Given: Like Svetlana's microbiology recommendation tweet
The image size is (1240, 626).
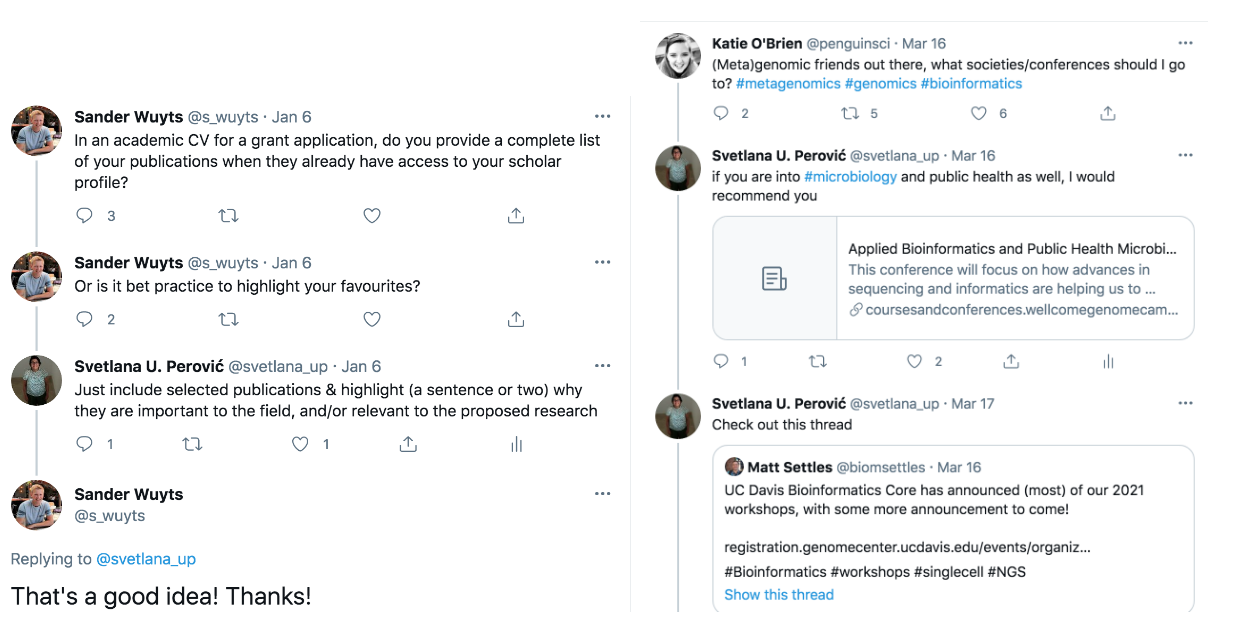Looking at the screenshot, I should click(x=914, y=360).
